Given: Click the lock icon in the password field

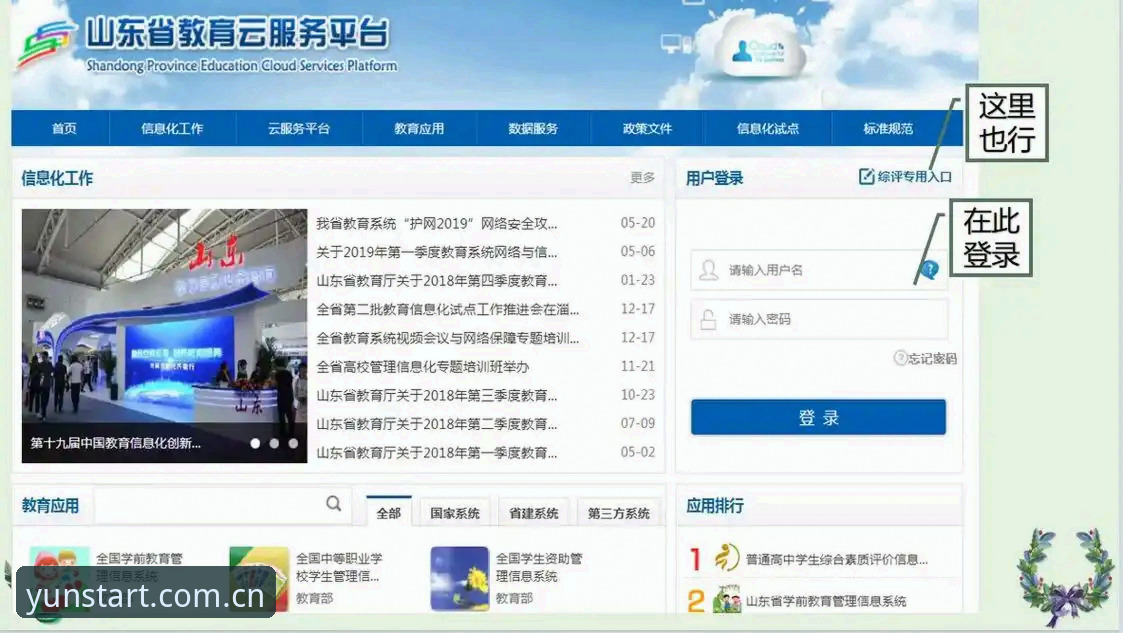Looking at the screenshot, I should pyautogui.click(x=708, y=319).
